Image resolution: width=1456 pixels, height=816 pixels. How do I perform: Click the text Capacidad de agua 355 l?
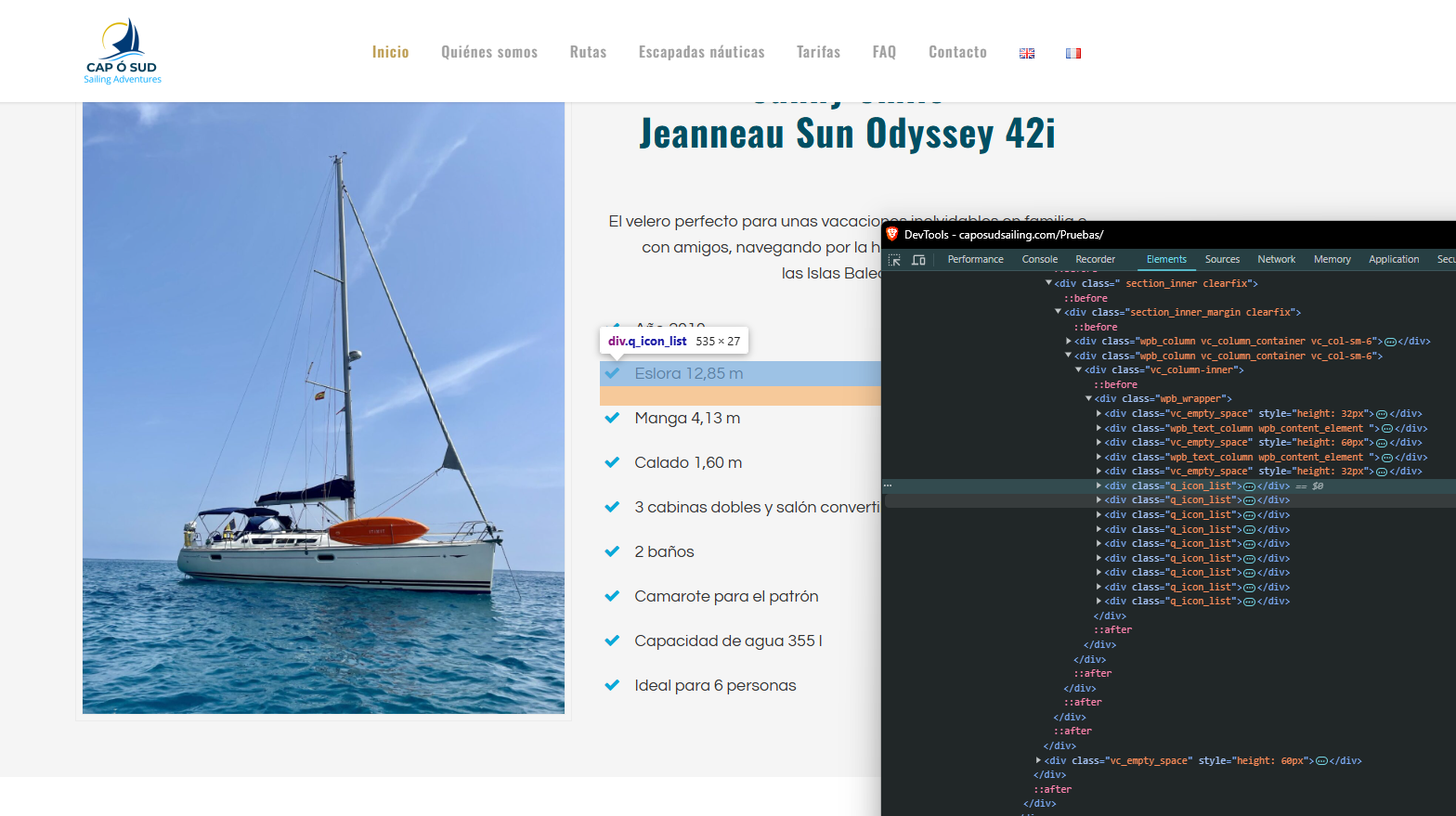728,641
